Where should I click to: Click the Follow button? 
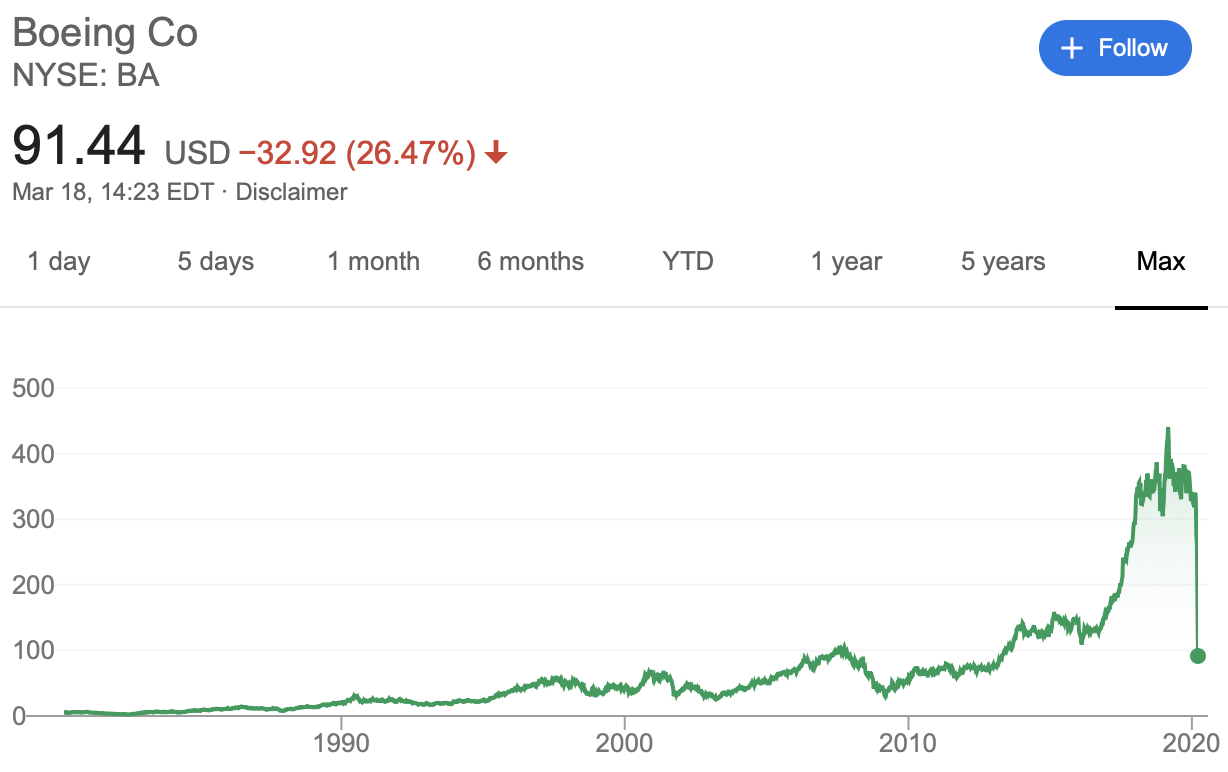(x=1115, y=48)
